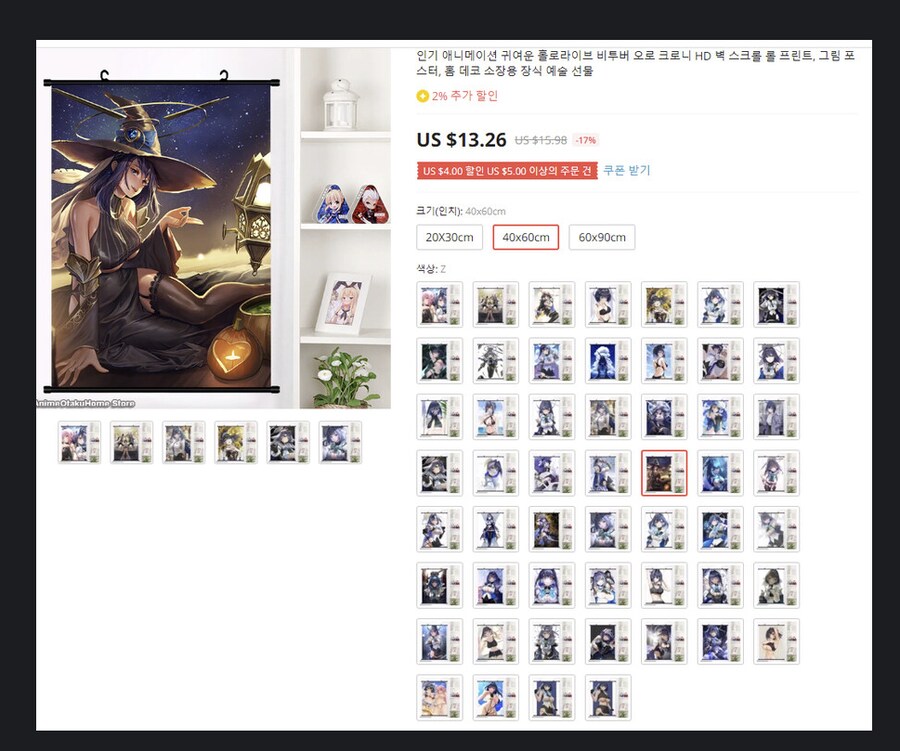Choose the blue fourth swatch in the second color row
This screenshot has height=751, width=900.
[608, 361]
